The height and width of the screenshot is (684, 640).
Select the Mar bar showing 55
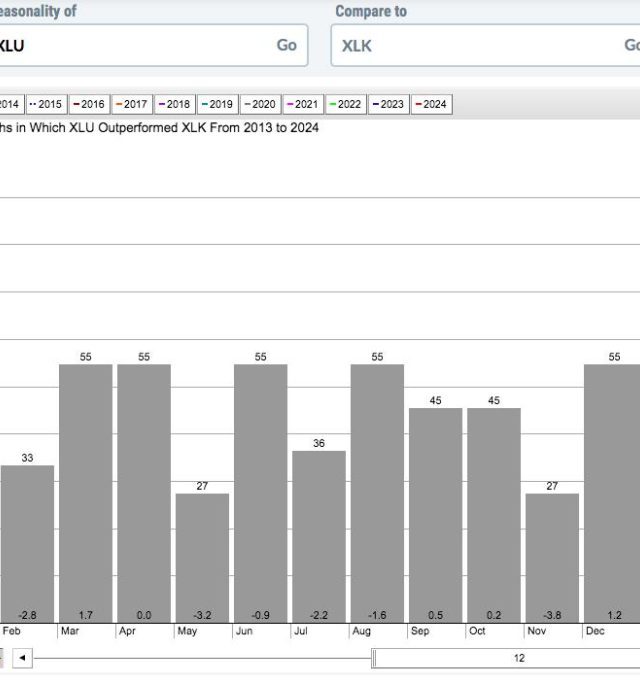tap(86, 493)
